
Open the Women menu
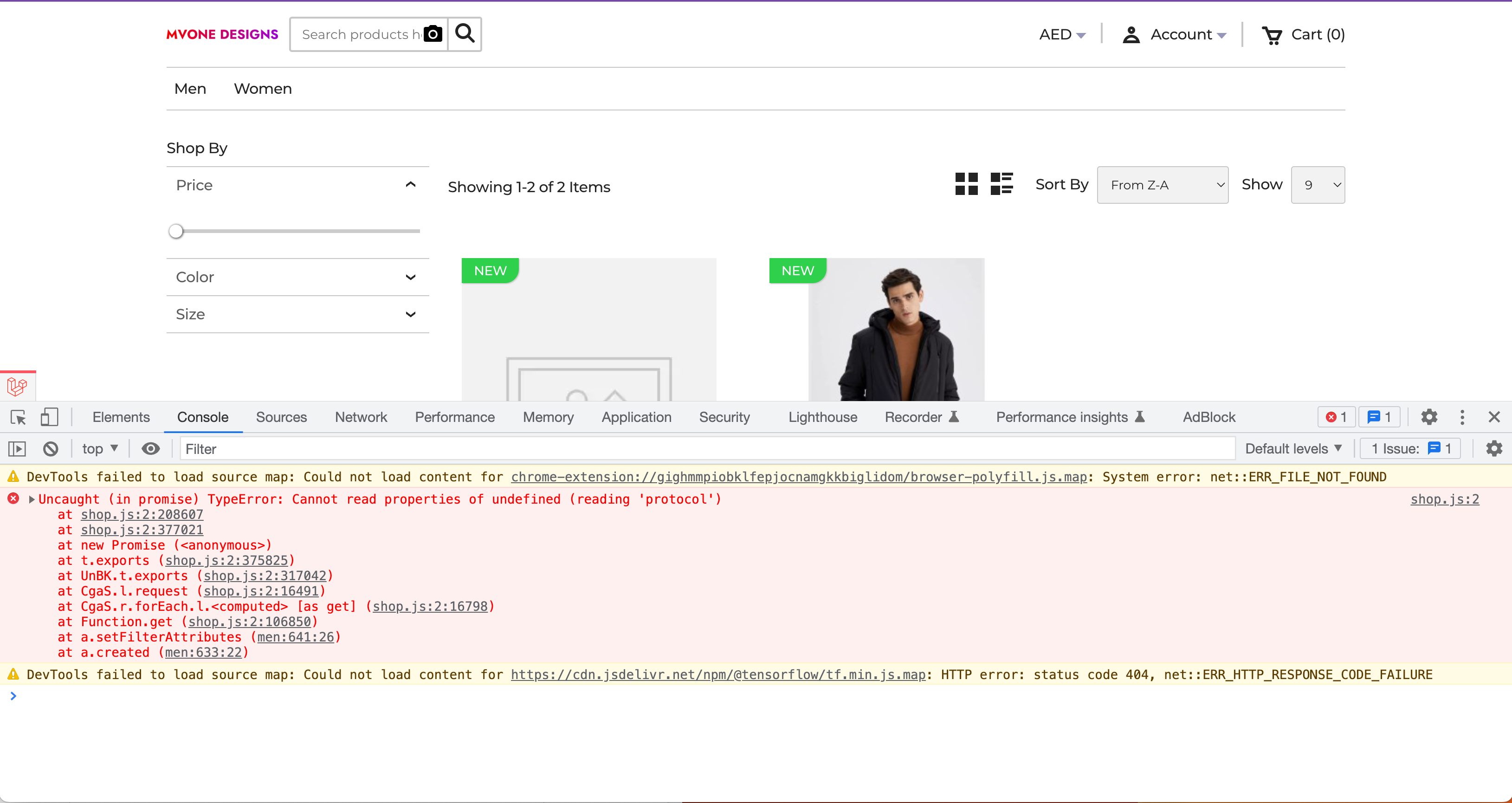[x=262, y=88]
